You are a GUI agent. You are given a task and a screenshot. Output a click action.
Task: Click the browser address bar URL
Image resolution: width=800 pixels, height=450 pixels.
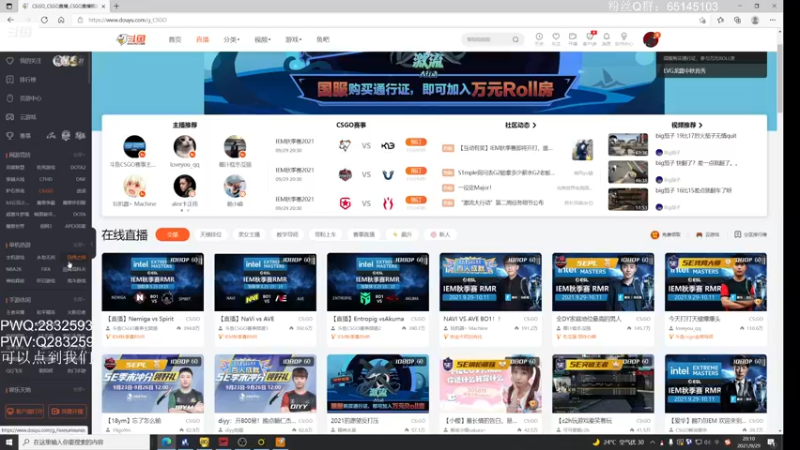pos(128,20)
